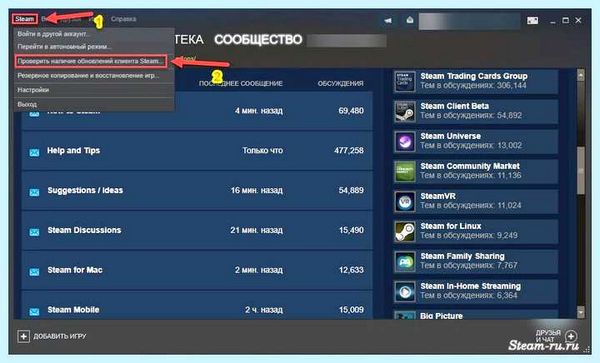Click Проверить наличие обновлений клиента Steam
The height and width of the screenshot is (363, 600).
click(91, 61)
